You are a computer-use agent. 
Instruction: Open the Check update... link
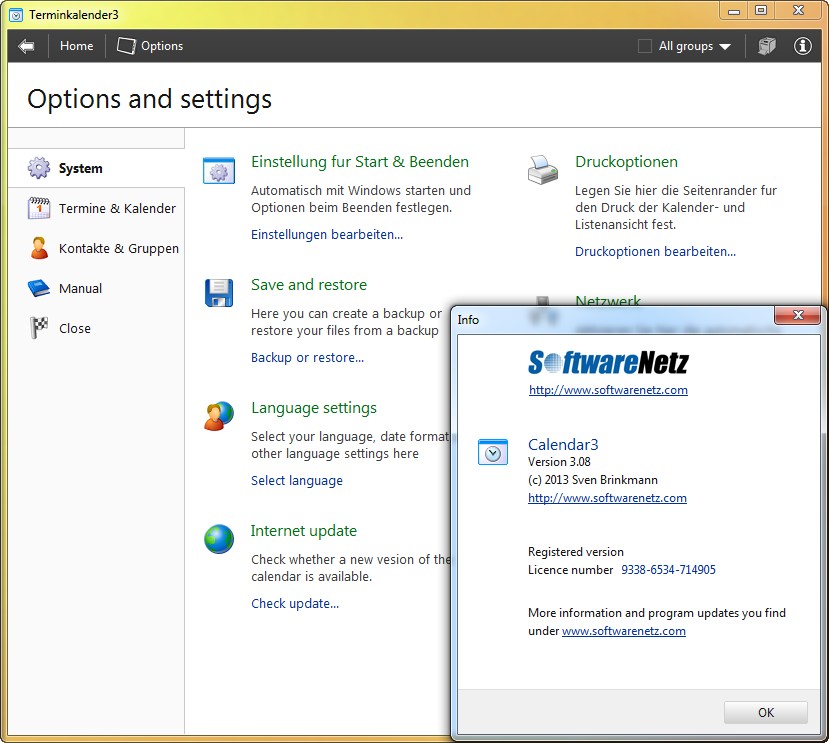295,603
